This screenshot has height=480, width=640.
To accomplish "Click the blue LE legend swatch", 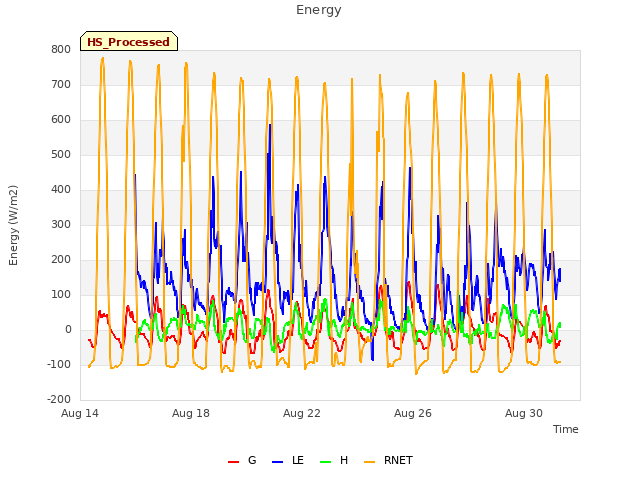I will (278, 462).
